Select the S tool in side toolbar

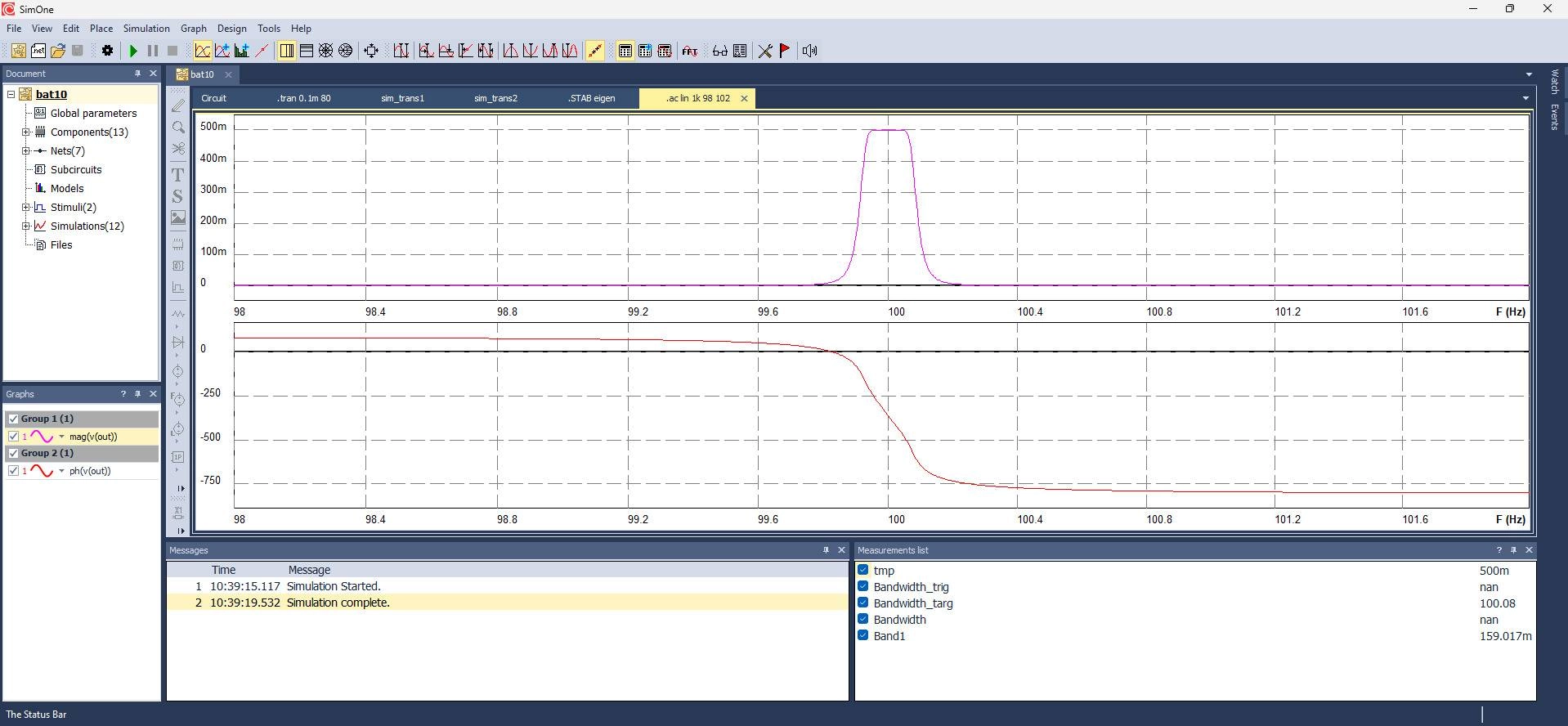(x=177, y=196)
